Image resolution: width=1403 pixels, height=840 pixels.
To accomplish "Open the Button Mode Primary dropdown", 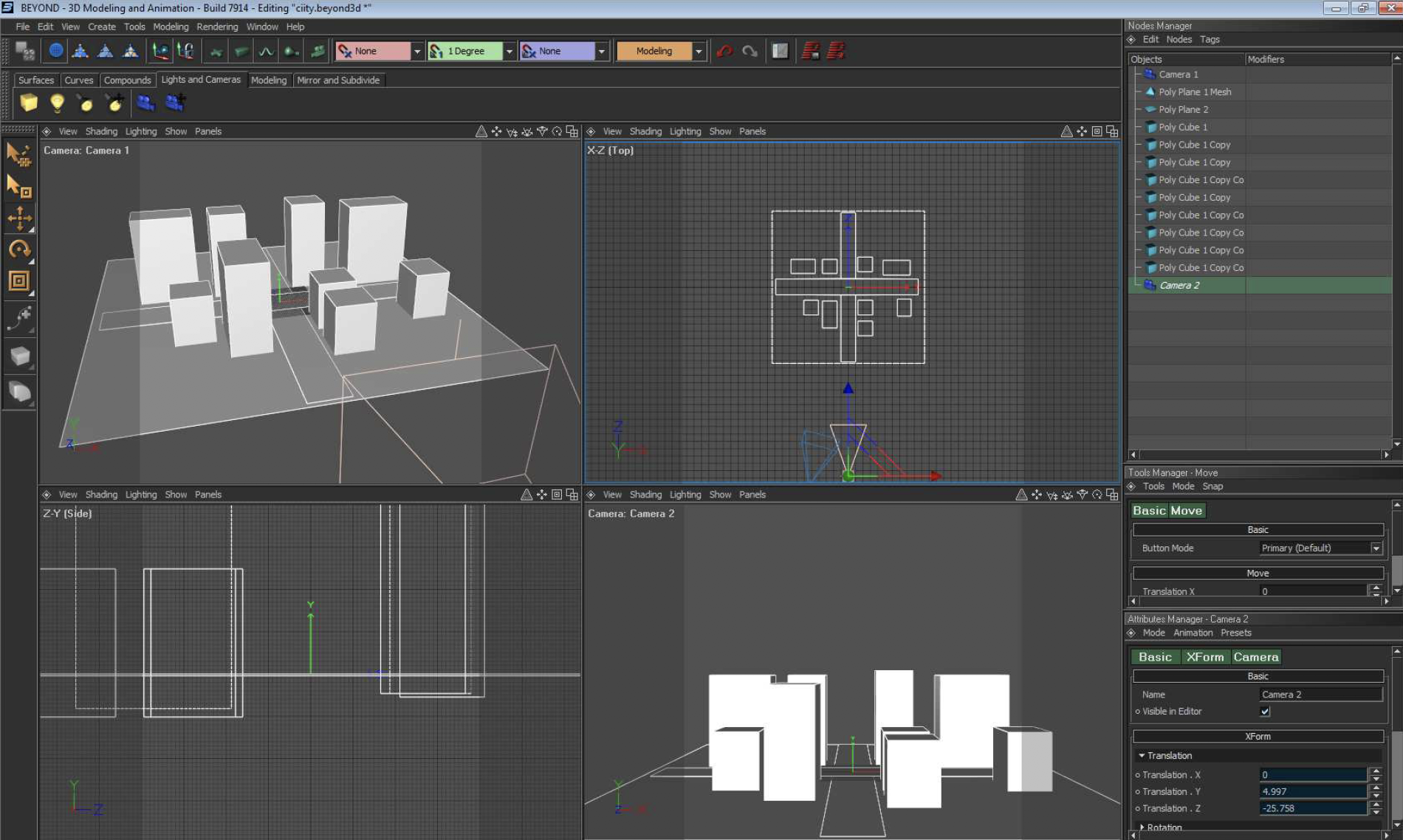I will 1376,548.
